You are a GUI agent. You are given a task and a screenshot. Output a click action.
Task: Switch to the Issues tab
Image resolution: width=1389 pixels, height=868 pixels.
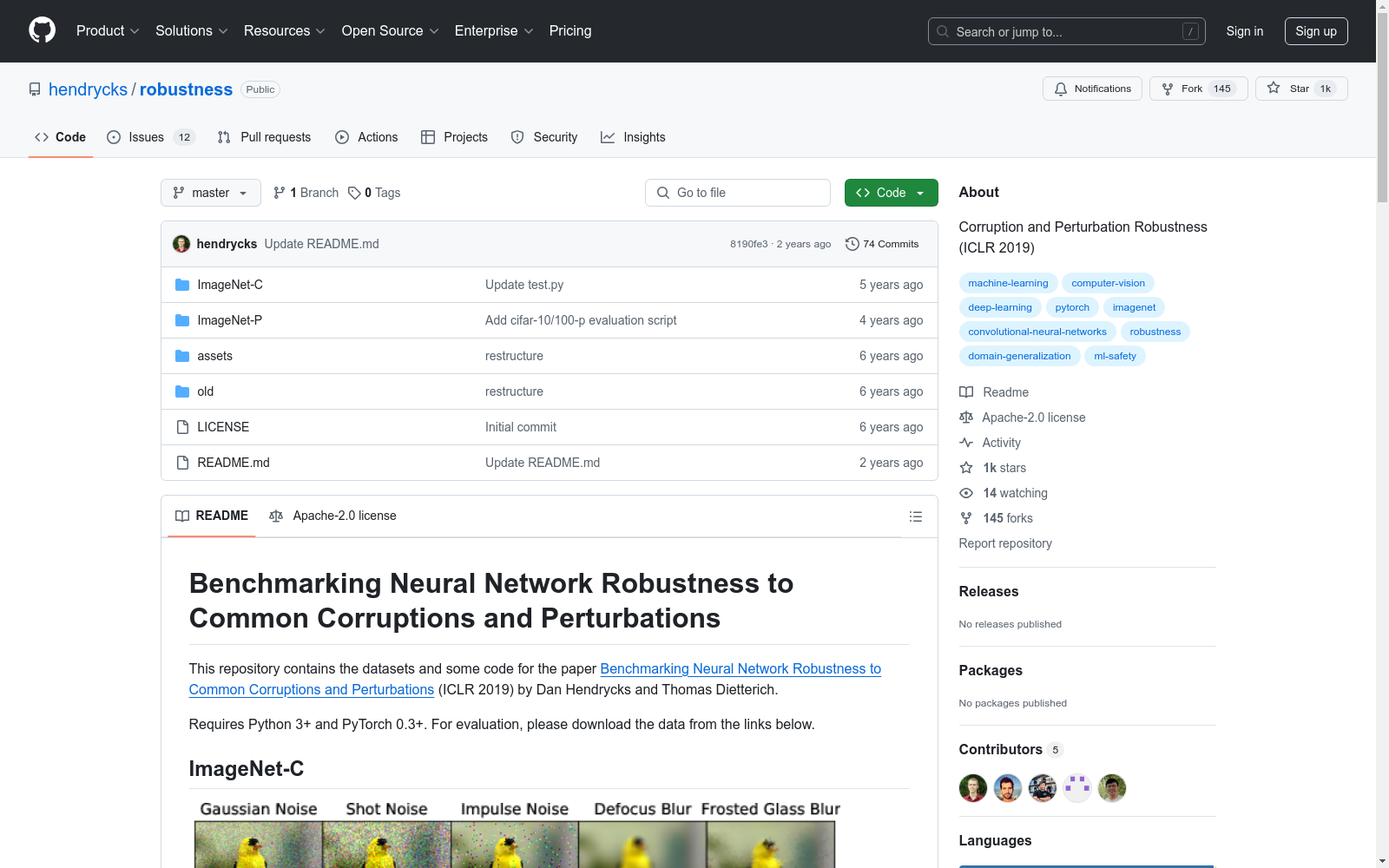click(150, 137)
